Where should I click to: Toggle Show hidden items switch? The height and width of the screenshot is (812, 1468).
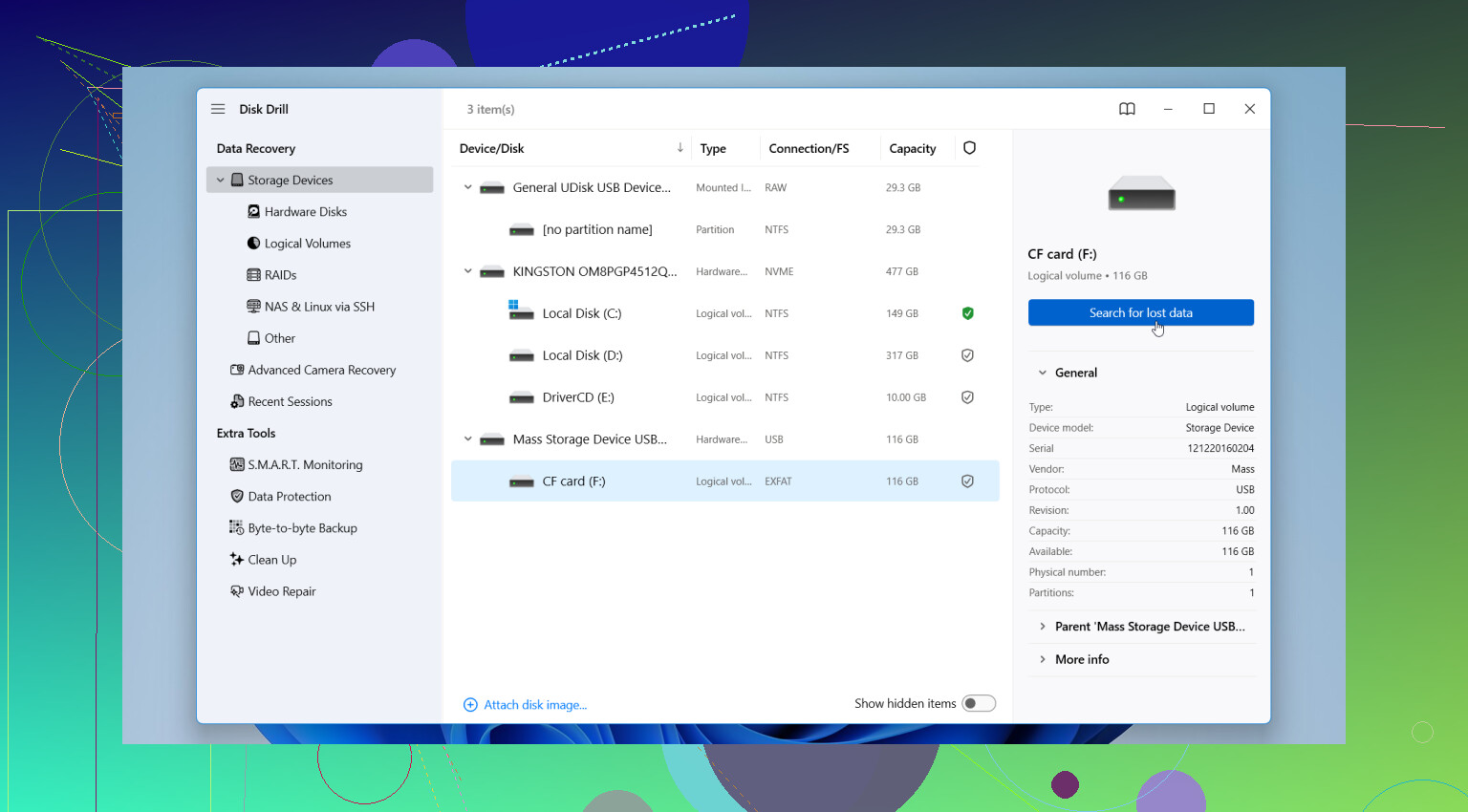(979, 703)
